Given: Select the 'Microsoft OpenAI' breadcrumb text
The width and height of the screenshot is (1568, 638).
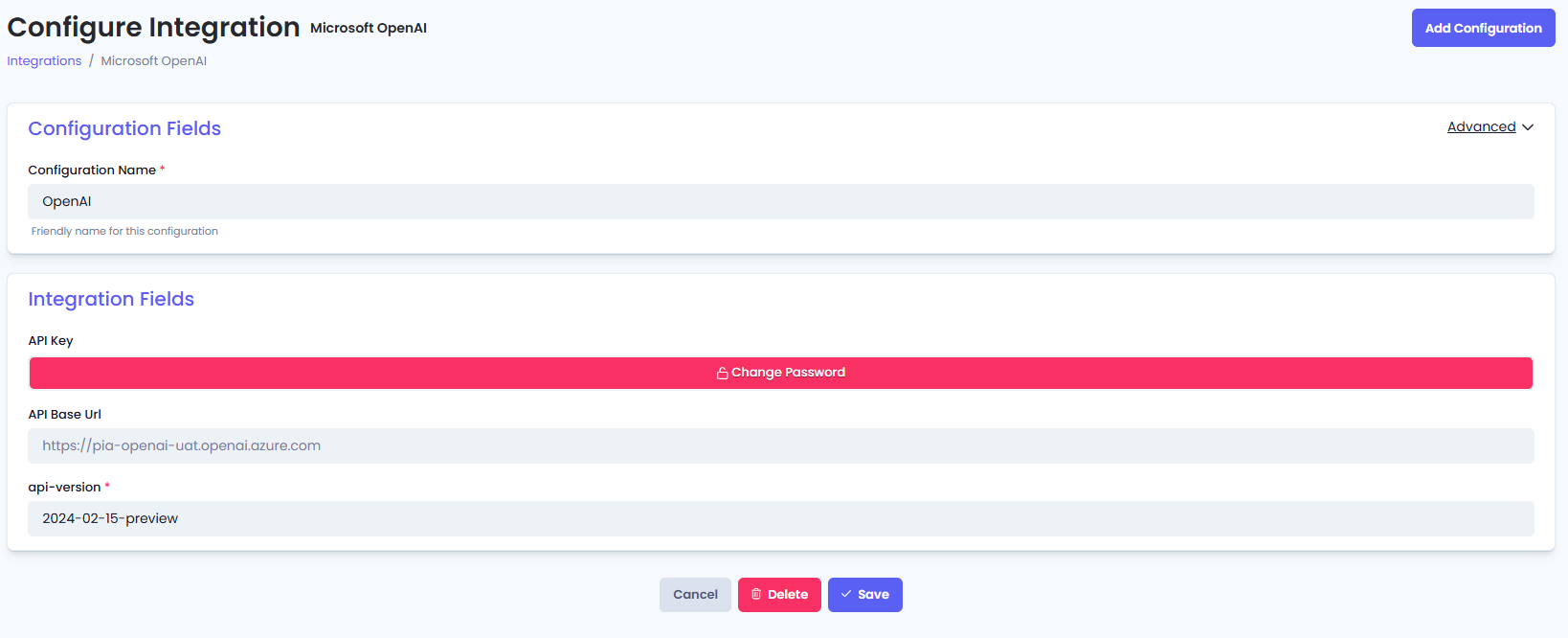Looking at the screenshot, I should (x=154, y=60).
